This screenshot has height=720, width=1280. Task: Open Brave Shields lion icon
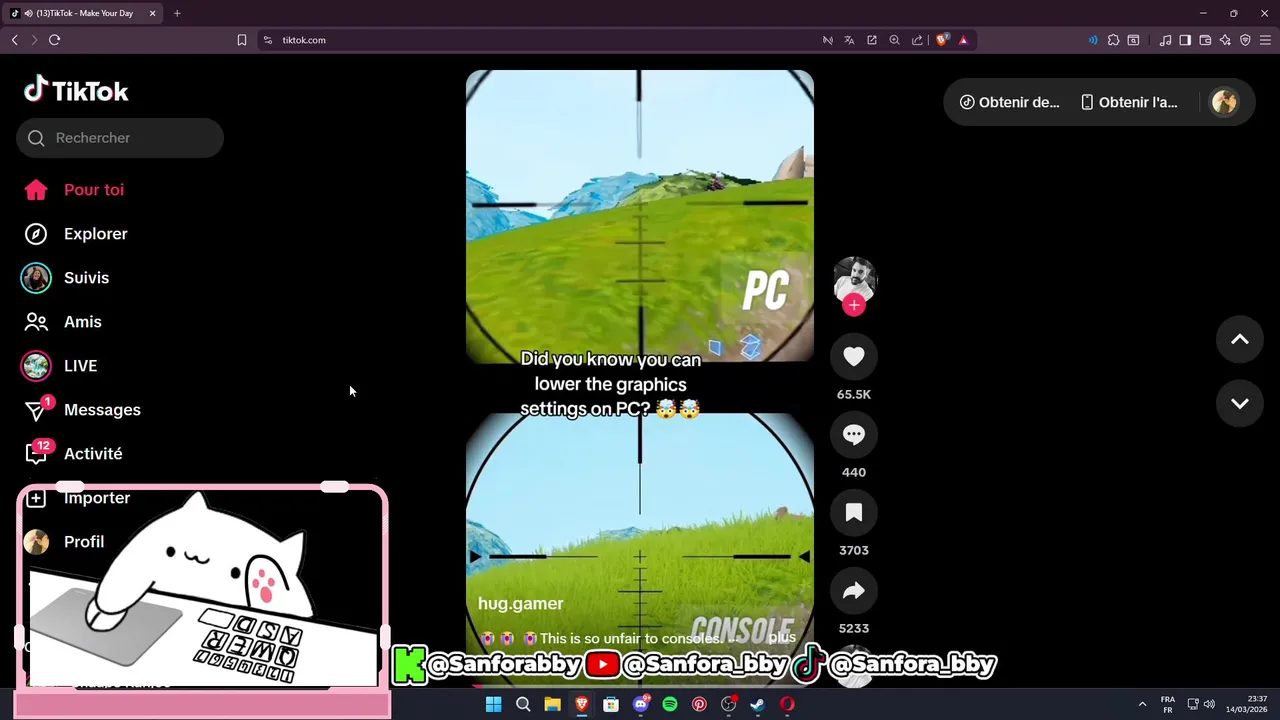941,40
